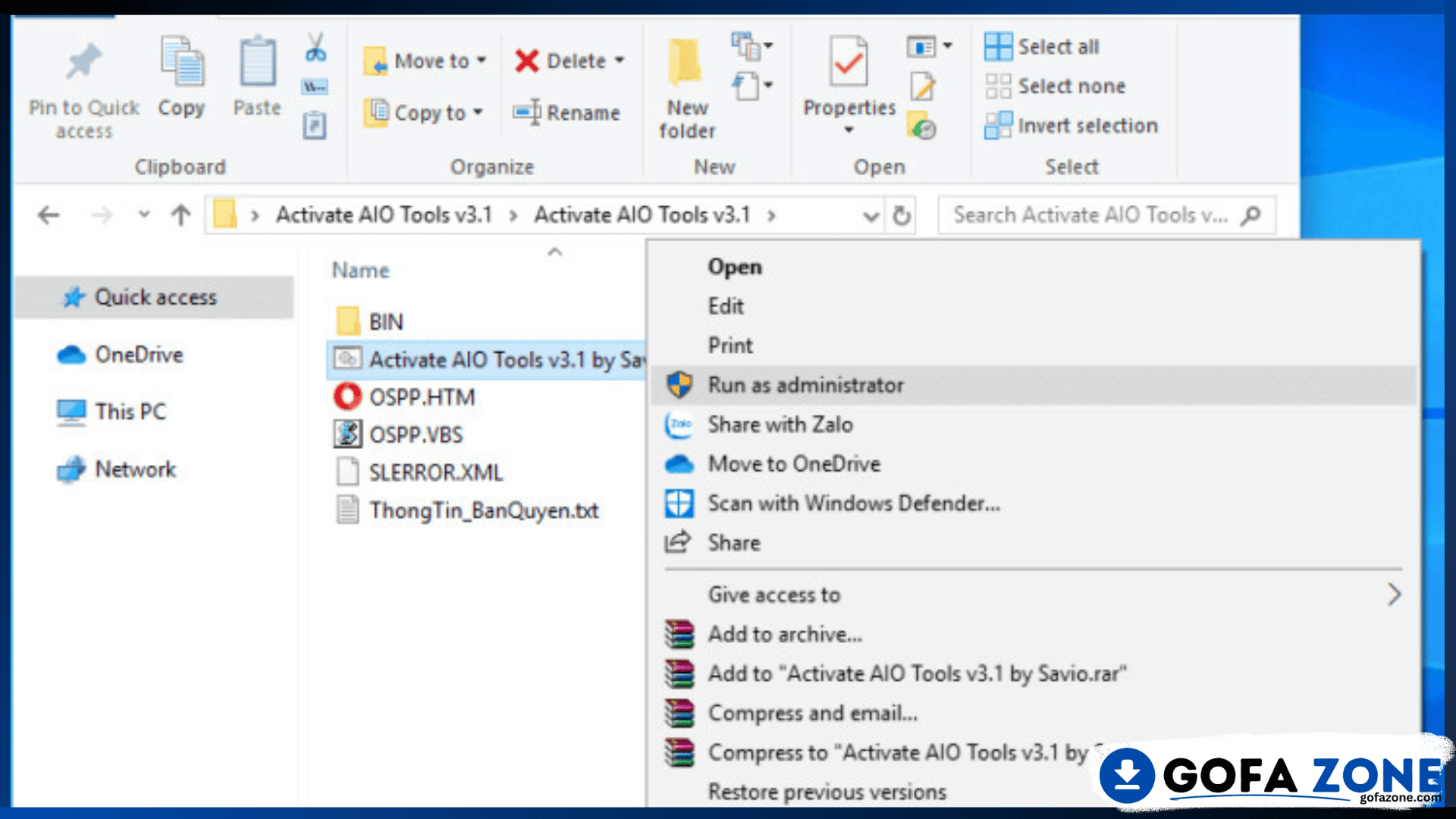Viewport: 1456px width, 819px height.
Task: Open the Easy access dropdown
Action: point(752,86)
